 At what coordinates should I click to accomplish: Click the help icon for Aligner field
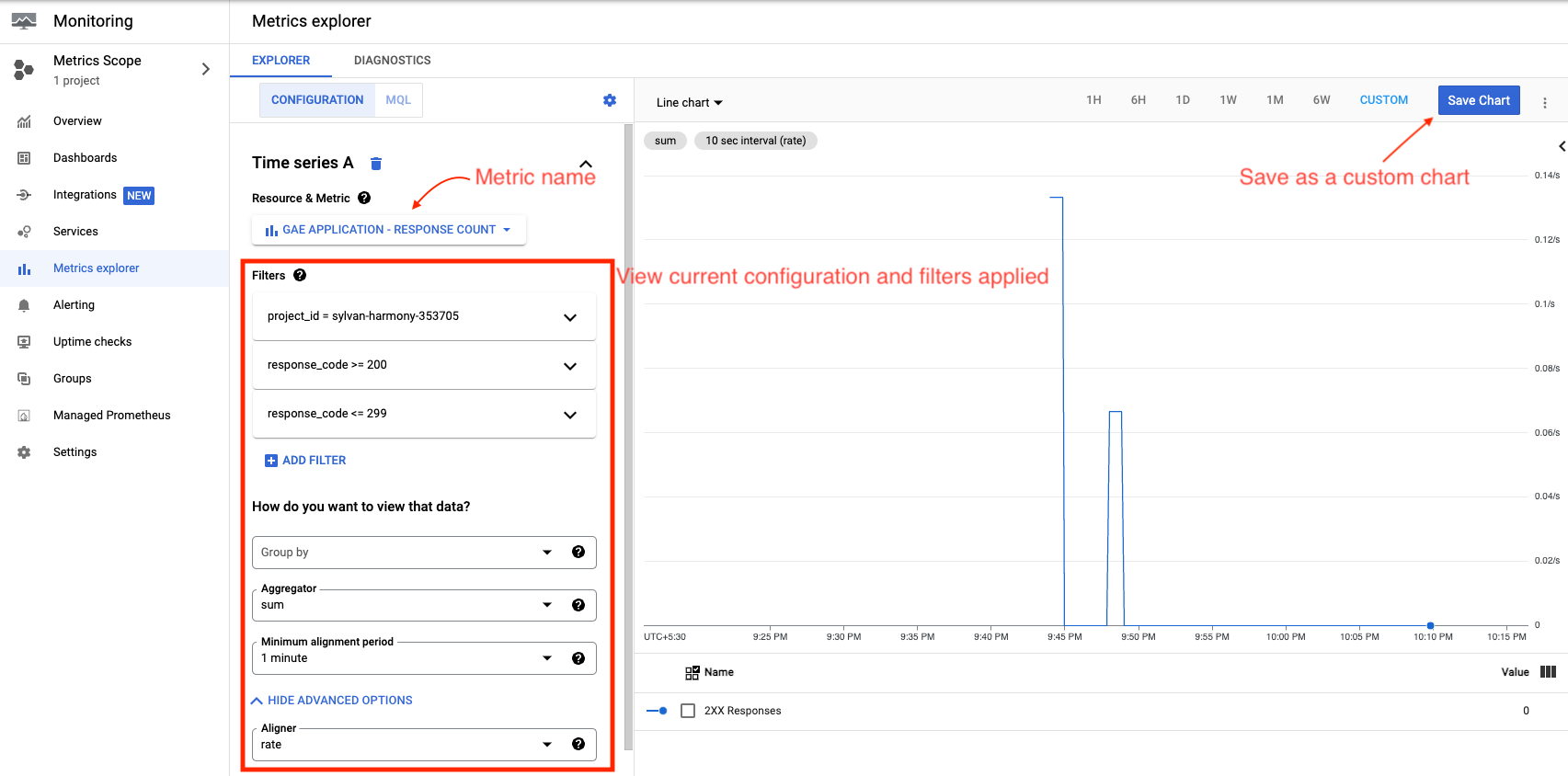click(578, 744)
